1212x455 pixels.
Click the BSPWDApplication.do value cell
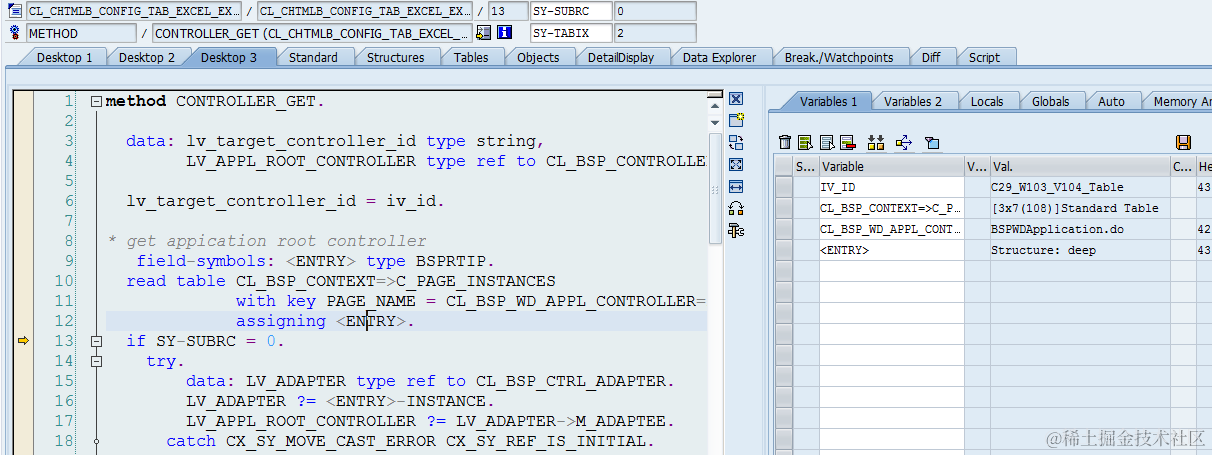click(x=1080, y=229)
